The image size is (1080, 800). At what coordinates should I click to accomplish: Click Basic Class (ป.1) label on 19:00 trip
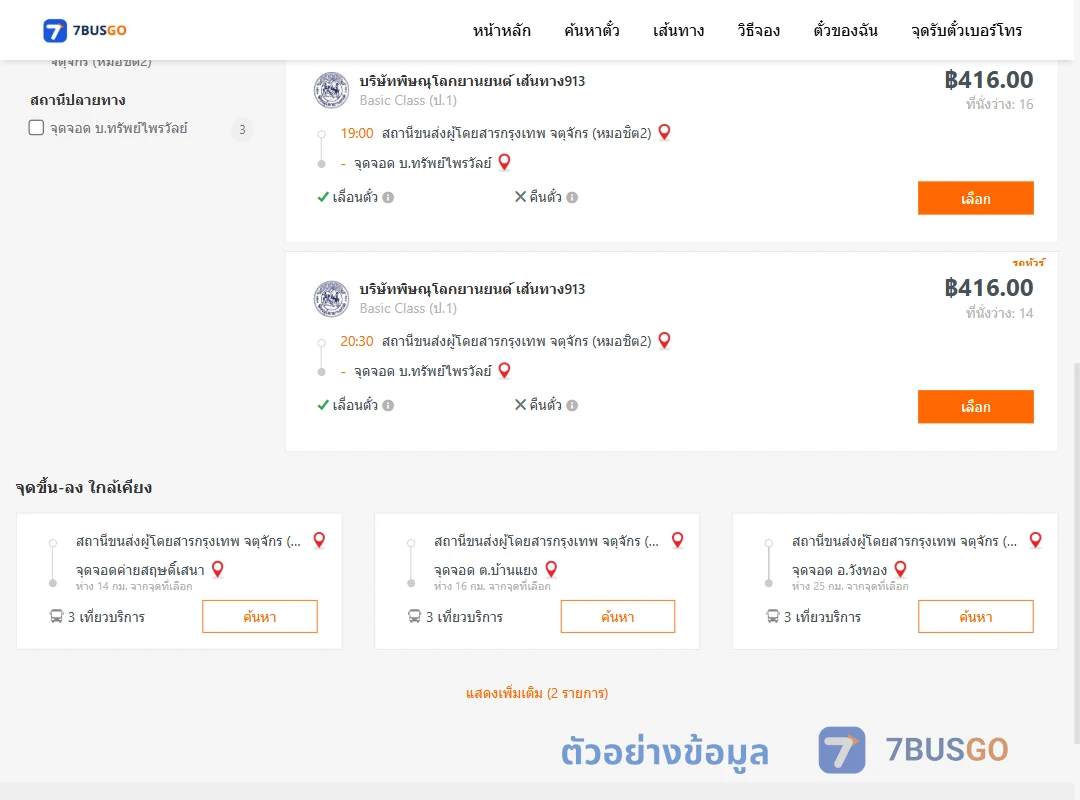coord(408,101)
